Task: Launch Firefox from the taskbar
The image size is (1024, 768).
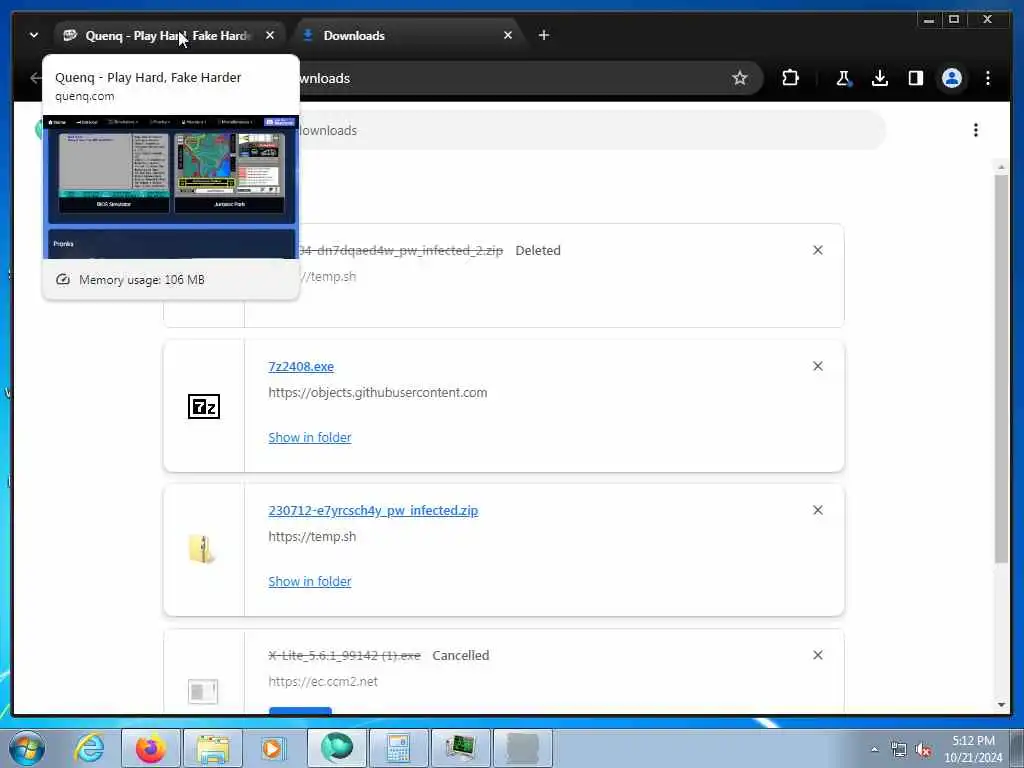Action: pos(151,748)
